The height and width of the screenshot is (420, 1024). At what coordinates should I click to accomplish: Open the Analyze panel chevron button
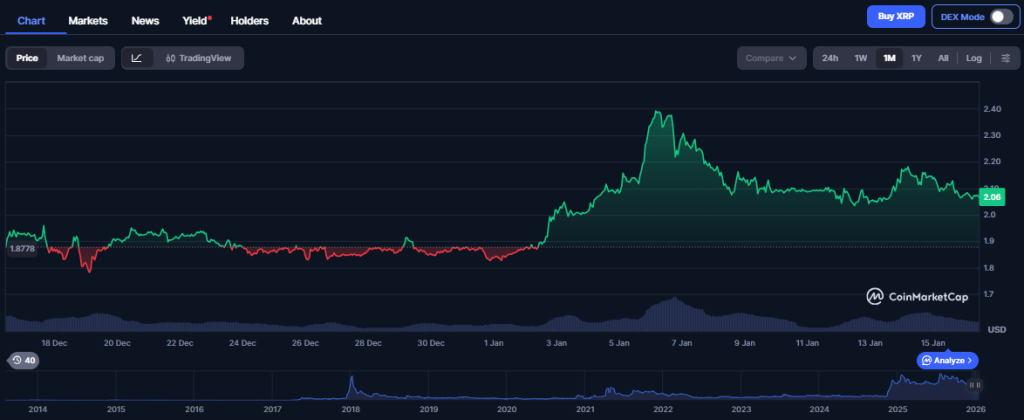[947, 360]
